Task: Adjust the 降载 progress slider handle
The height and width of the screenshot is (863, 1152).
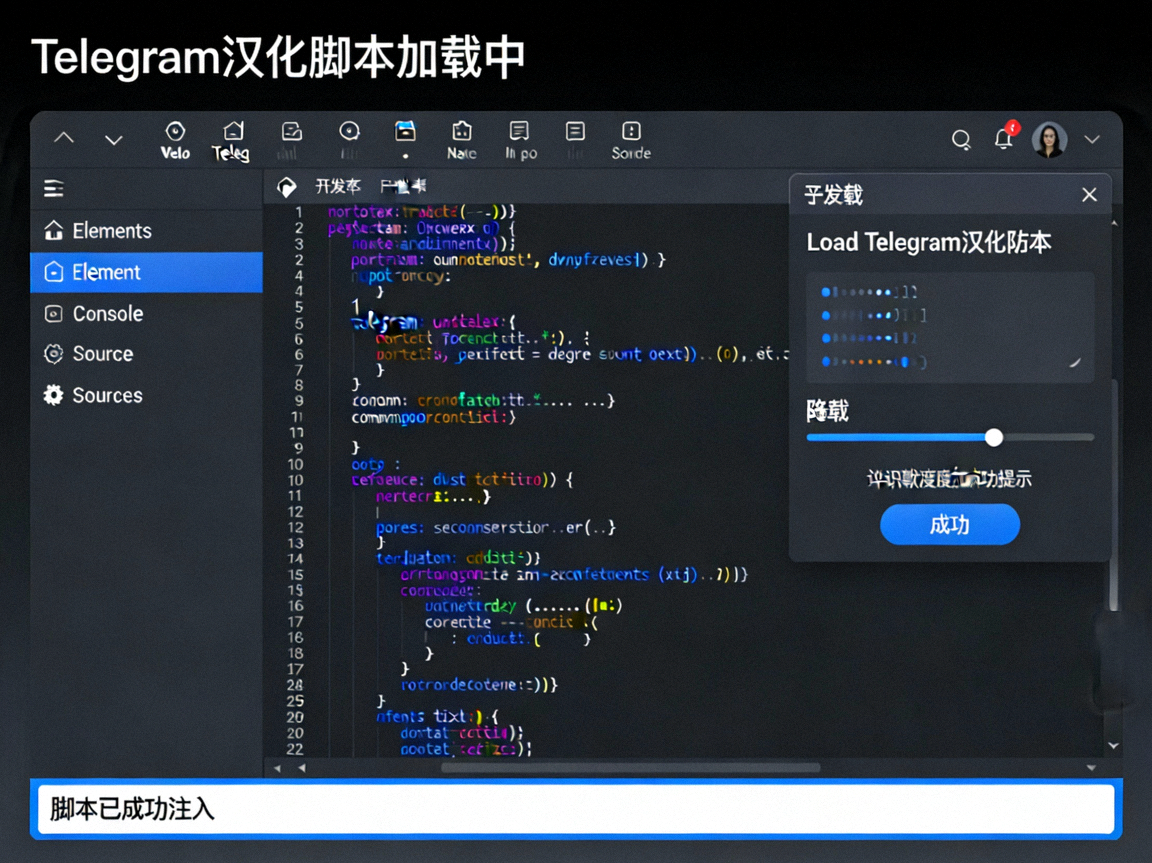Action: (x=994, y=437)
